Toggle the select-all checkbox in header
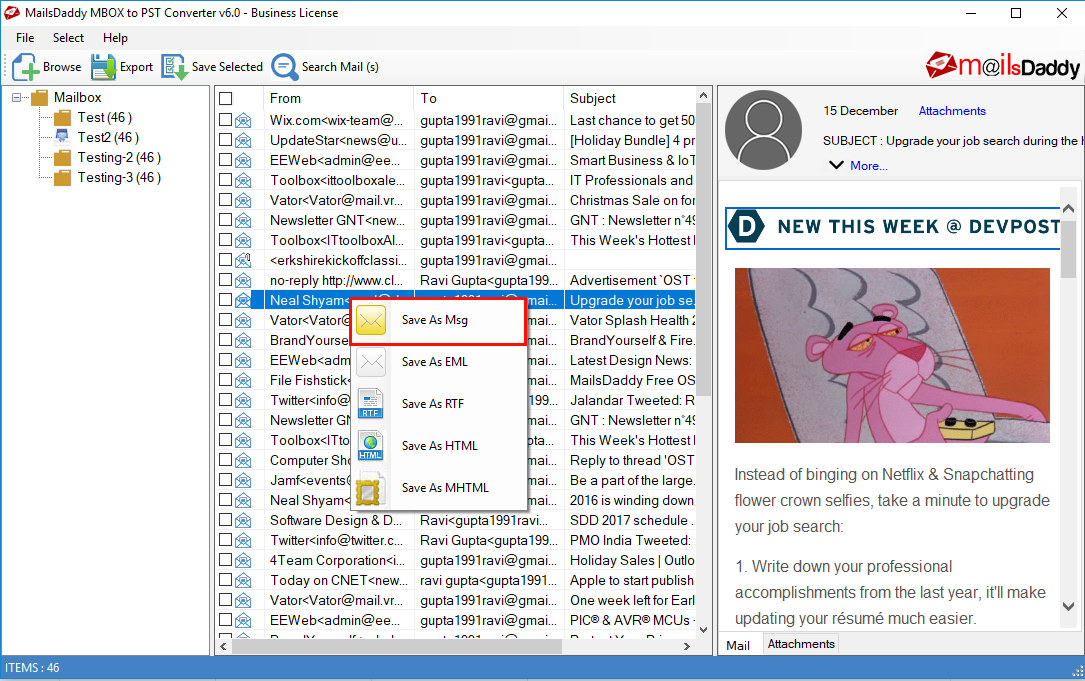 click(x=226, y=98)
